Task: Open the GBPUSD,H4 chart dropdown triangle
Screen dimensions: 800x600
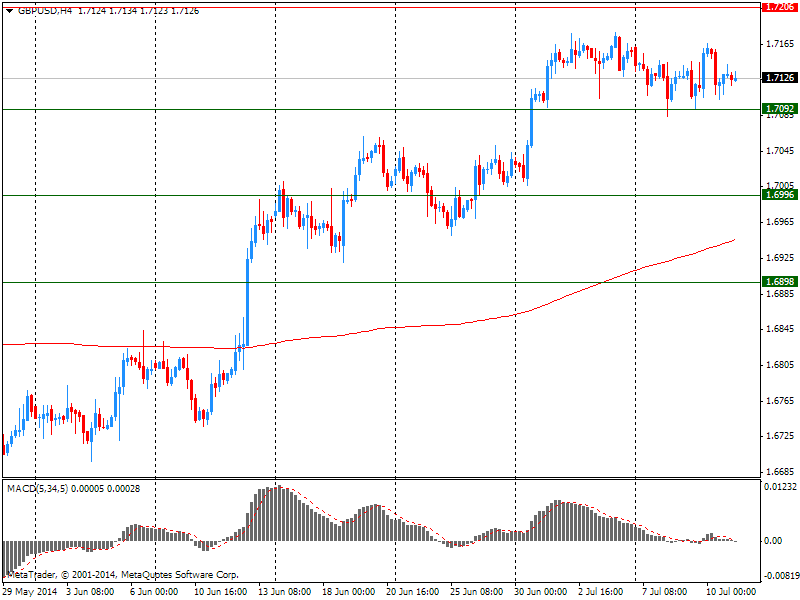Action: click(x=9, y=11)
